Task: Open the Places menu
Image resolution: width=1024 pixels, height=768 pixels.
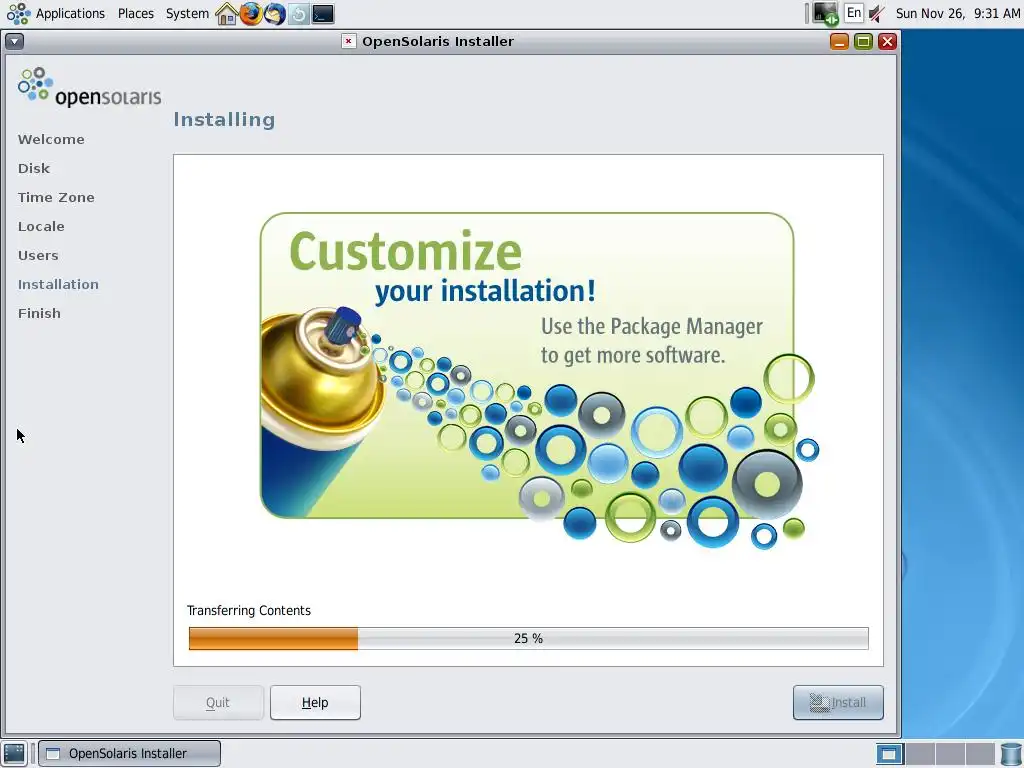Action: pos(136,13)
